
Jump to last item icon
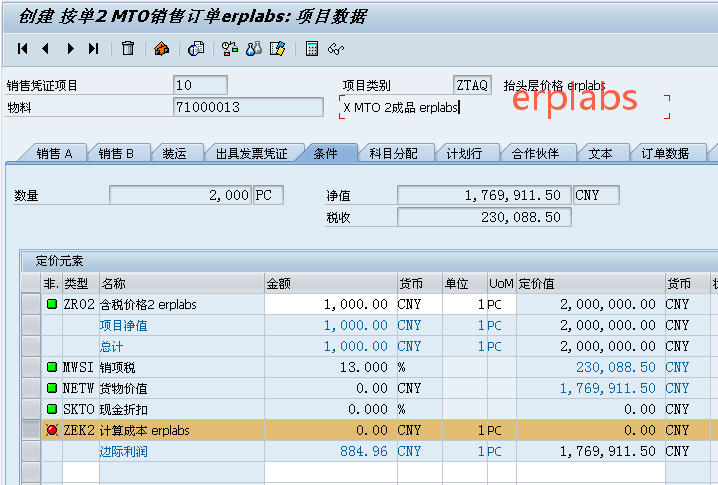click(x=93, y=49)
